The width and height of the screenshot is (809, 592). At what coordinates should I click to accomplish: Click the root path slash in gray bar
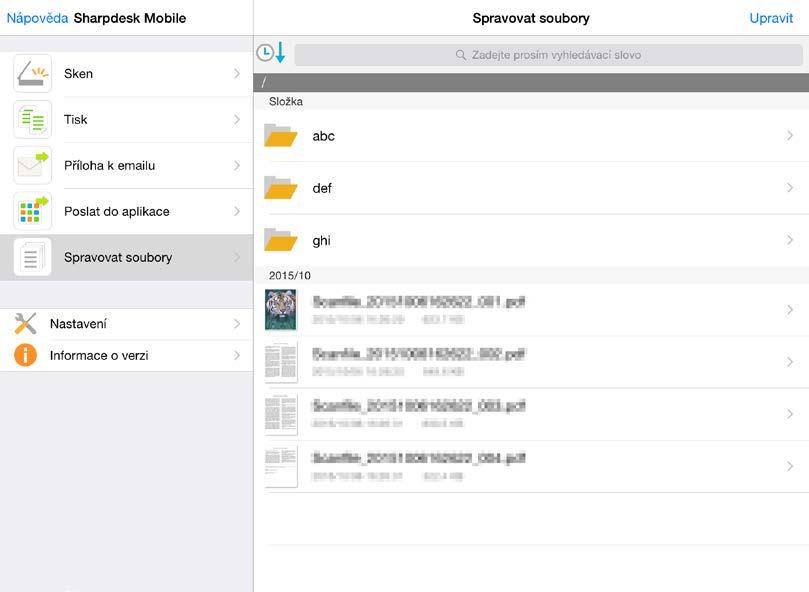264,82
